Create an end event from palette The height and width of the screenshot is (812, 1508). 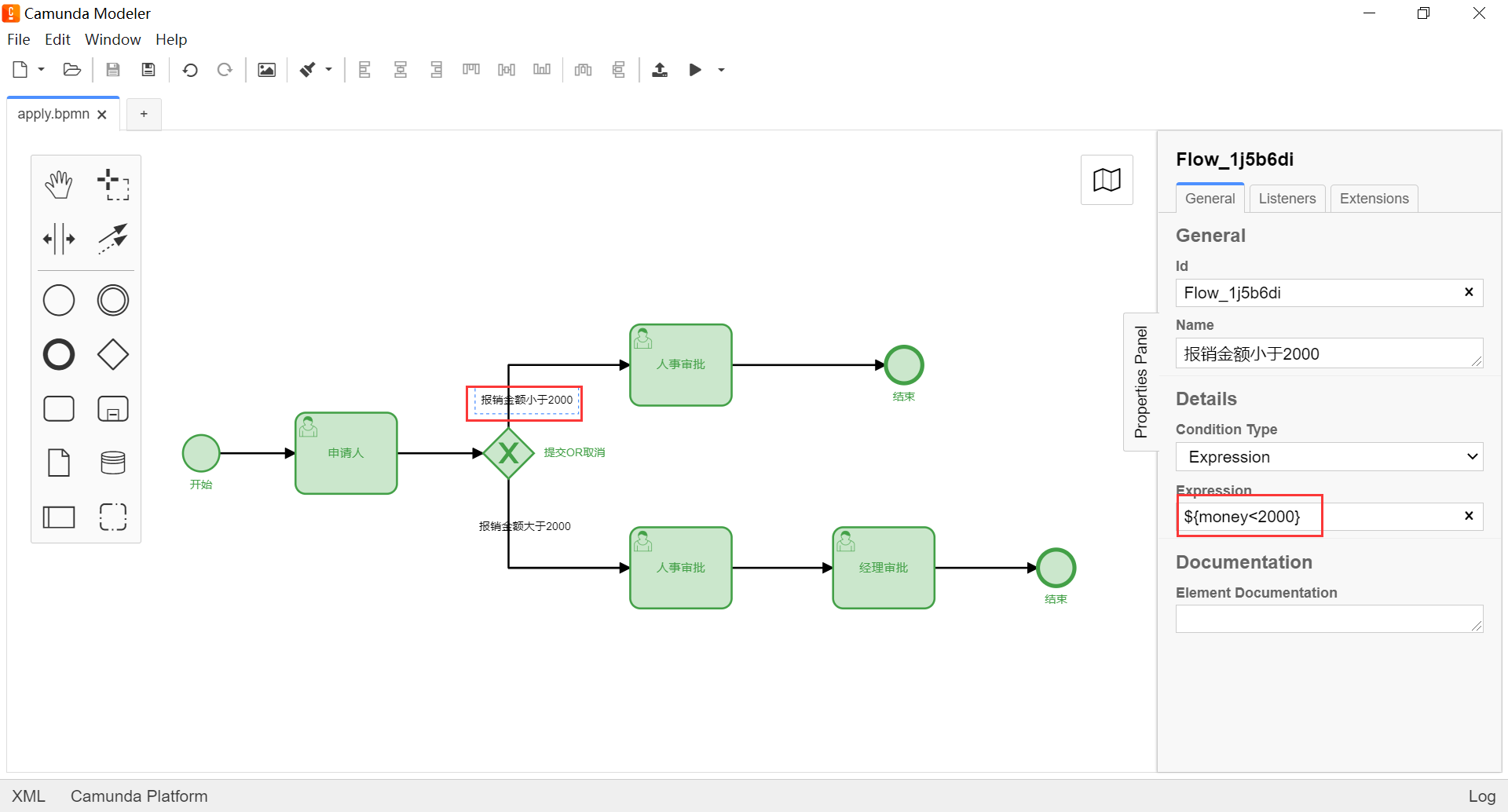(59, 354)
